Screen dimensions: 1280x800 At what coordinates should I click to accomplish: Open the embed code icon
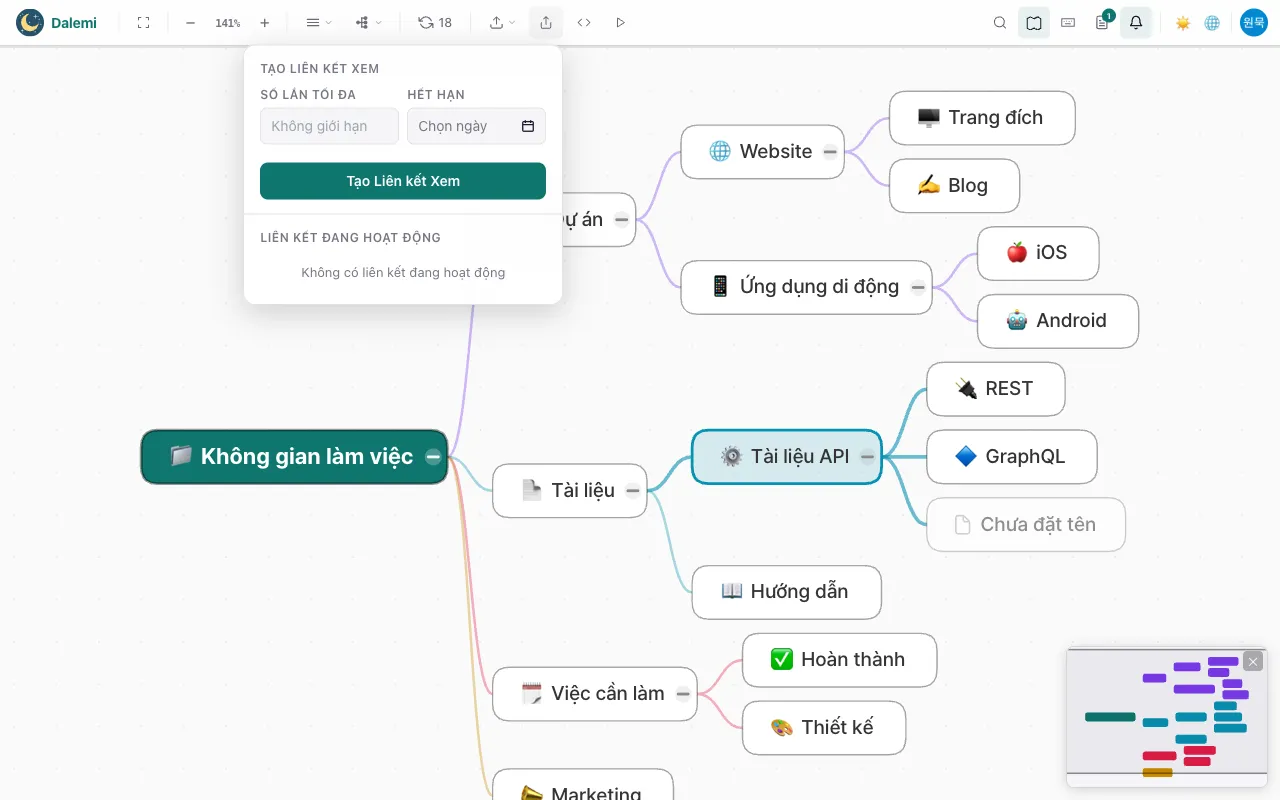[584, 22]
